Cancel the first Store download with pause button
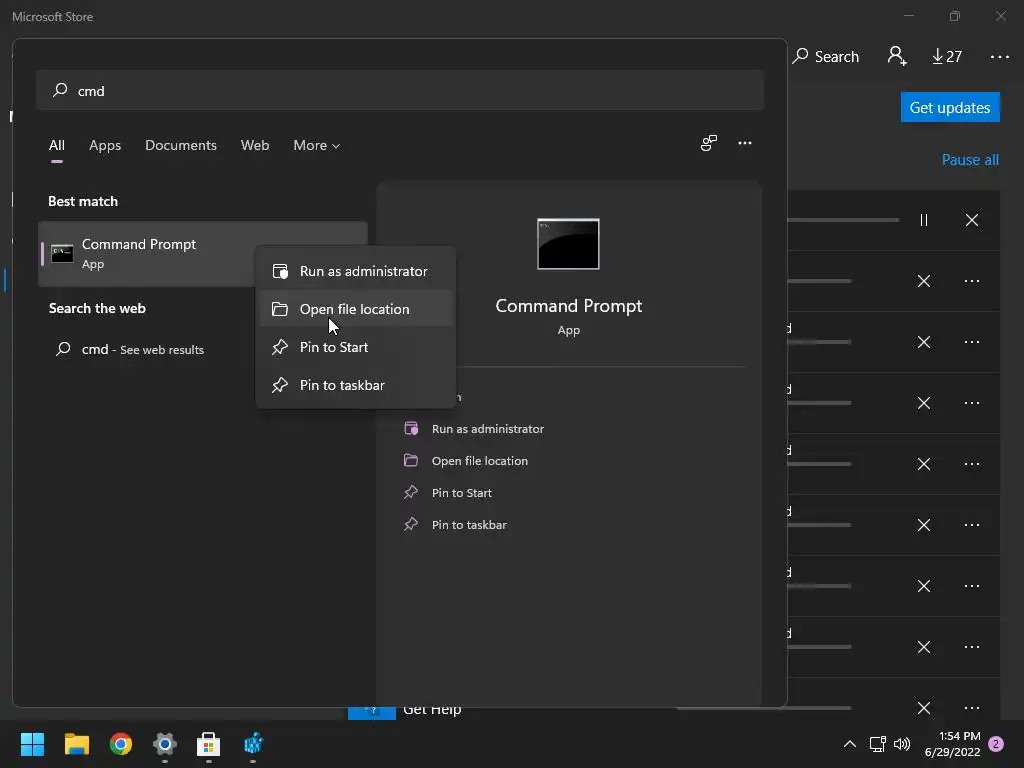The image size is (1024, 768). tap(972, 220)
